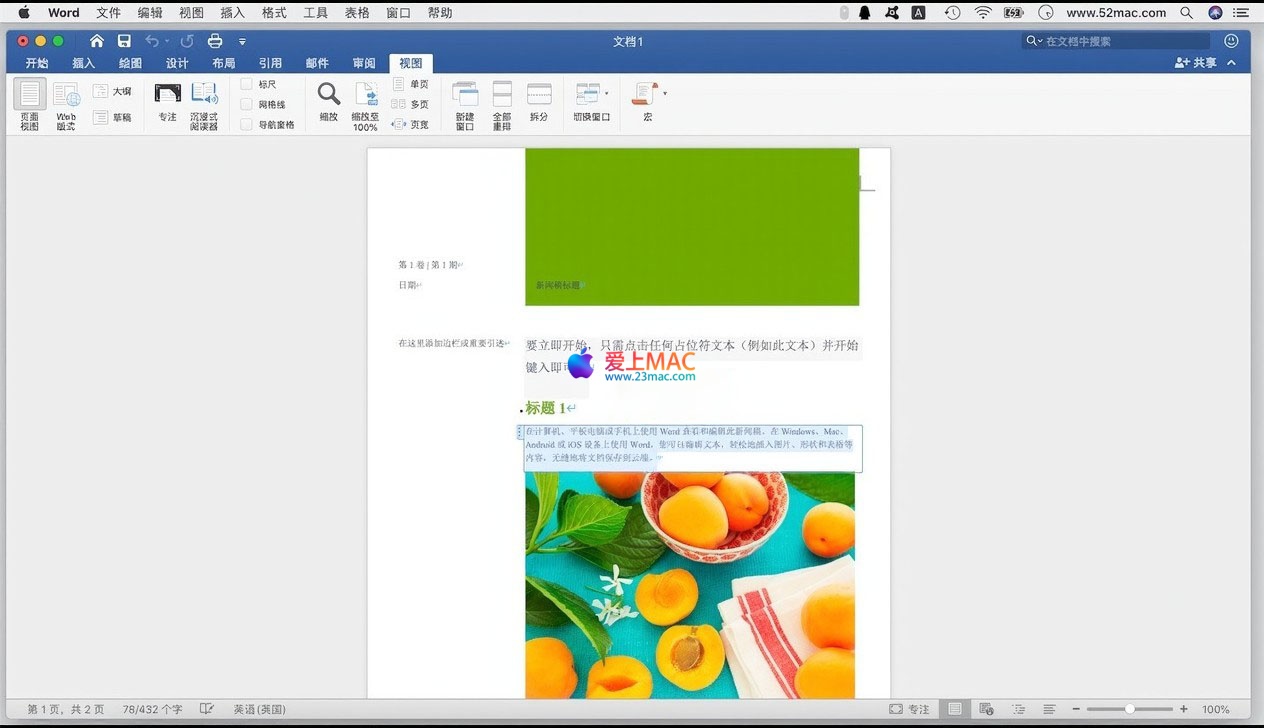Click the 新建窗口 (New Window) icon
This screenshot has width=1264, height=728.
click(x=465, y=95)
